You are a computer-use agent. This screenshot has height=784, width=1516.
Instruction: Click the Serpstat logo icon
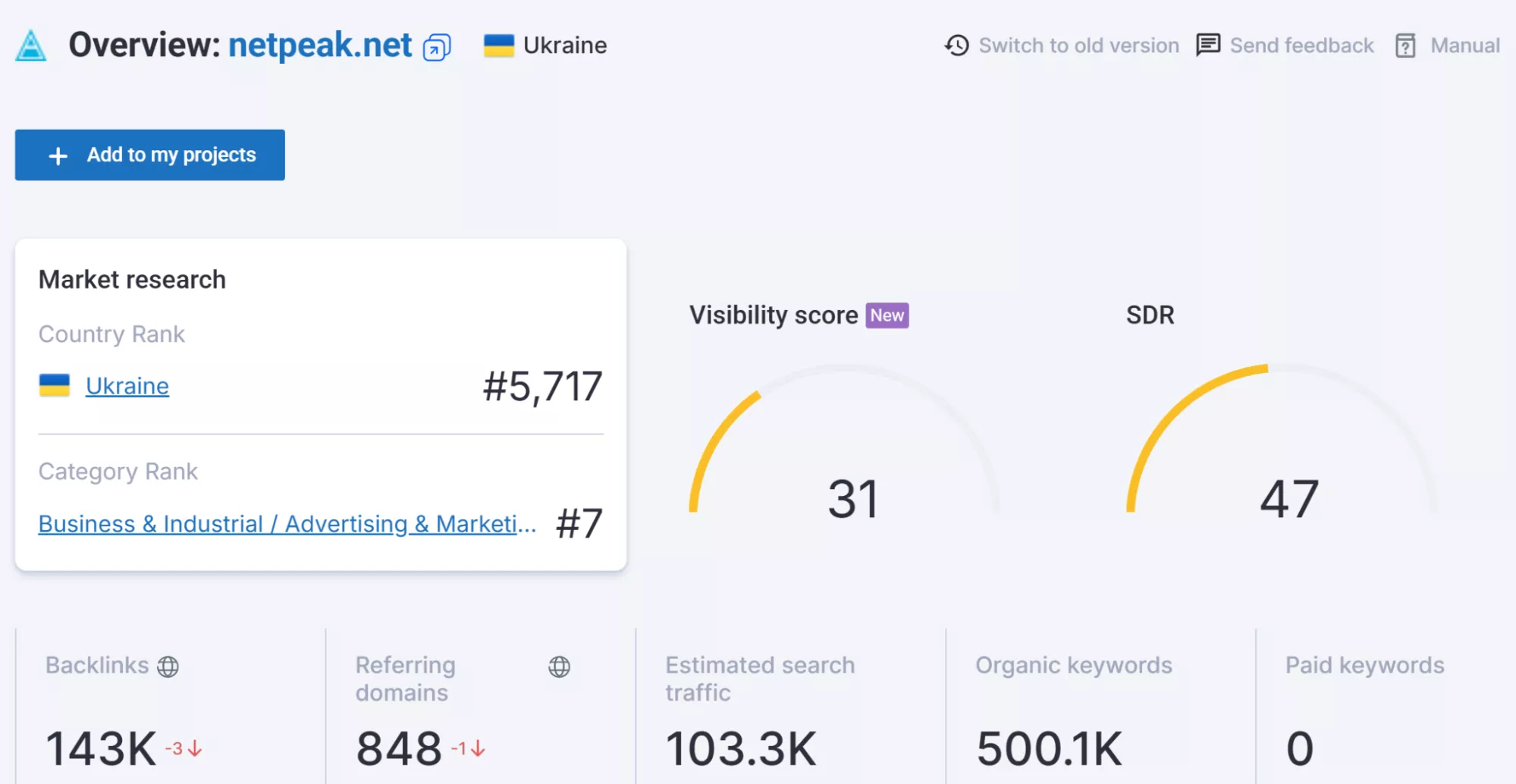tap(30, 46)
